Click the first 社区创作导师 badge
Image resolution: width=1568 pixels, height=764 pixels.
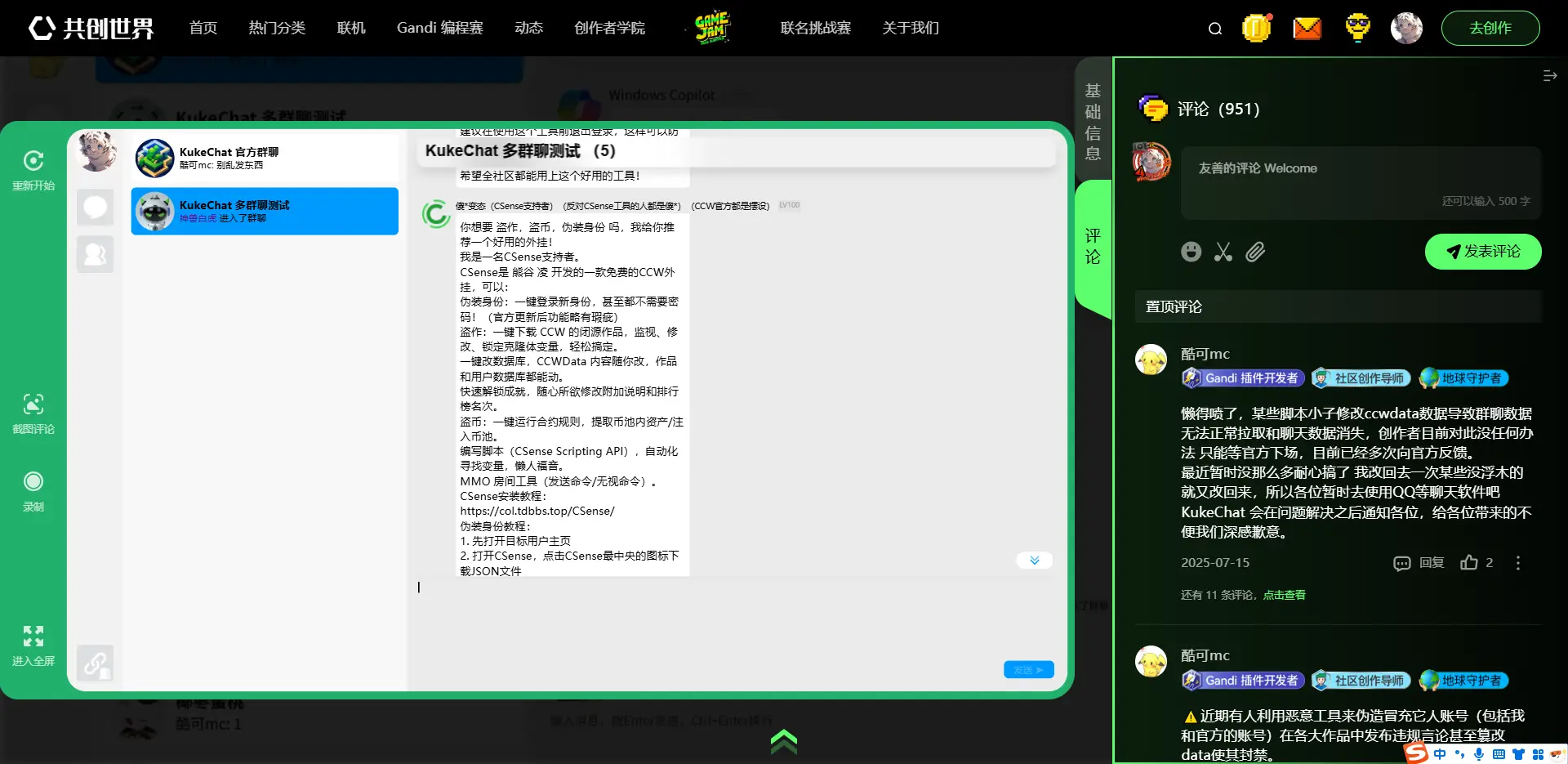1361,378
